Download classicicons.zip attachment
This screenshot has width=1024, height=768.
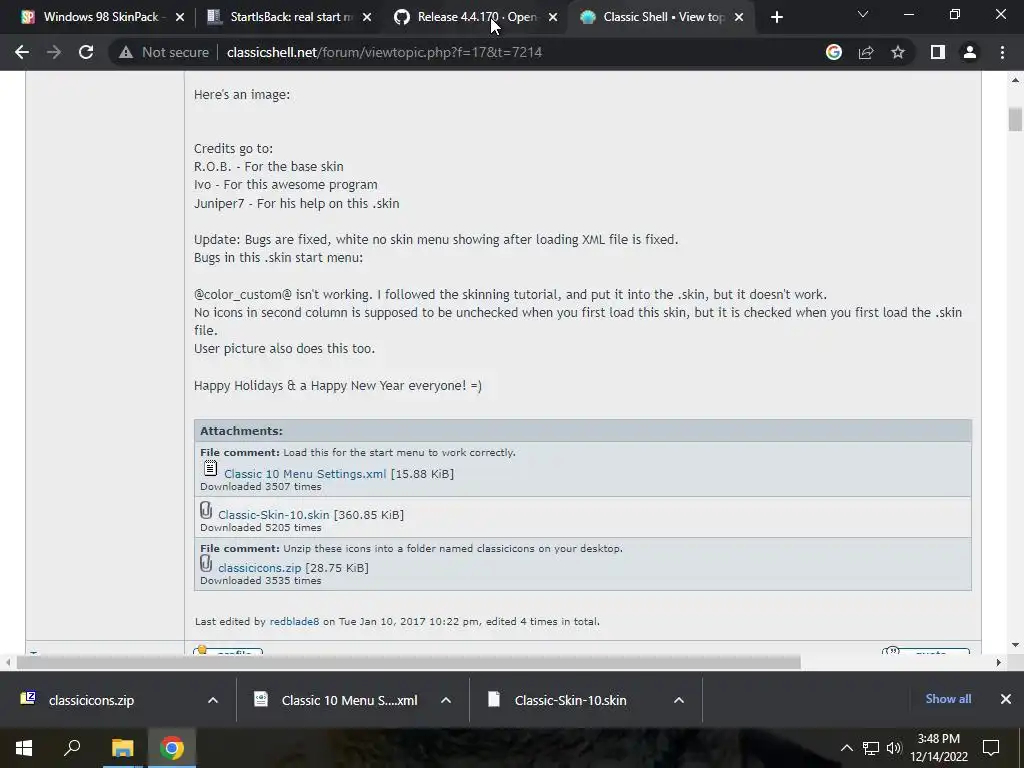pyautogui.click(x=259, y=568)
